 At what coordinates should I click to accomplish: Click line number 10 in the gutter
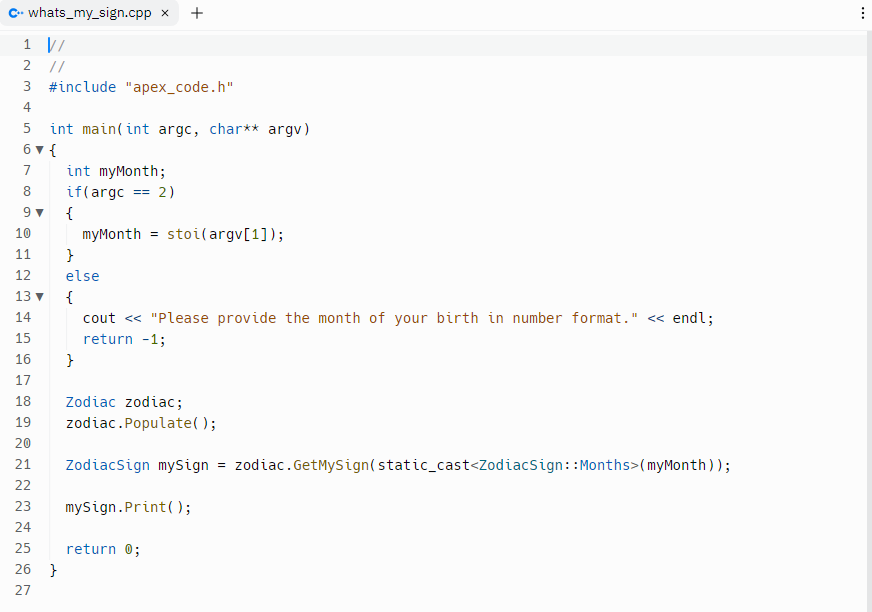coord(23,233)
